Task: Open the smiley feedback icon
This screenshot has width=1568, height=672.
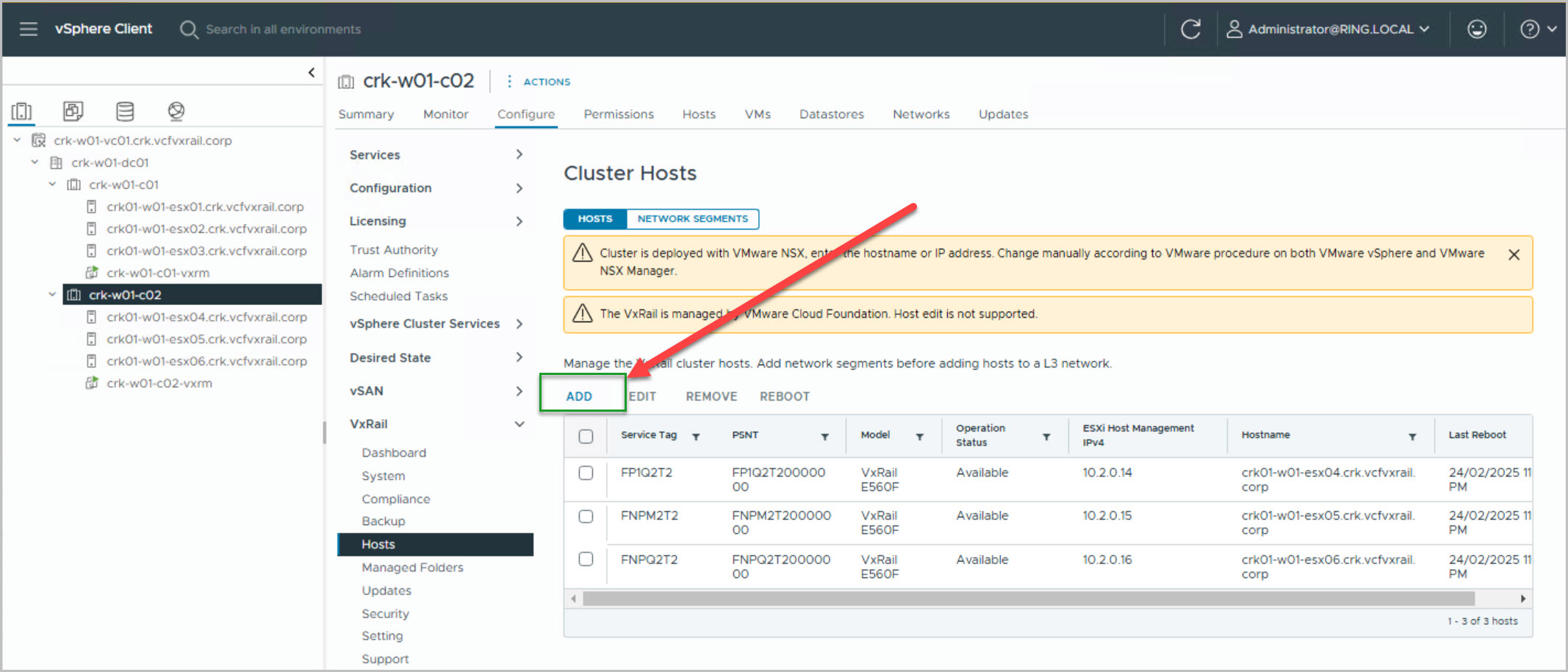Action: [x=1476, y=29]
